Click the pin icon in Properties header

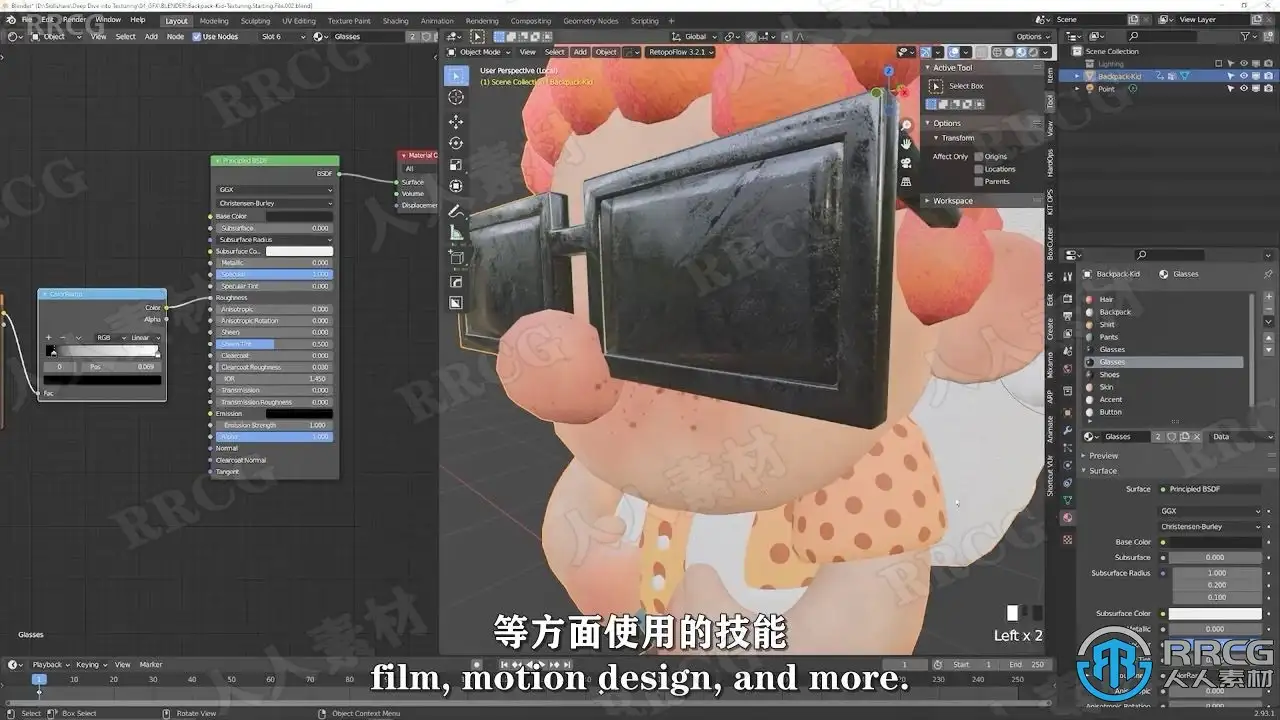(x=1268, y=274)
